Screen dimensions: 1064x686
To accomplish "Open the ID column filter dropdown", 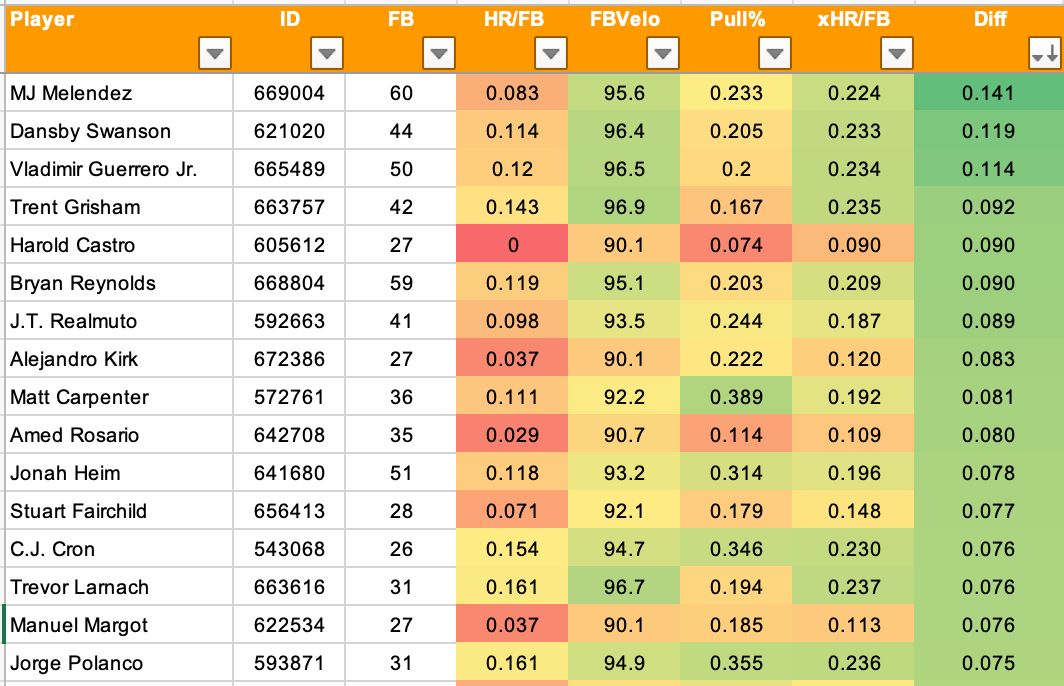I will (x=326, y=53).
